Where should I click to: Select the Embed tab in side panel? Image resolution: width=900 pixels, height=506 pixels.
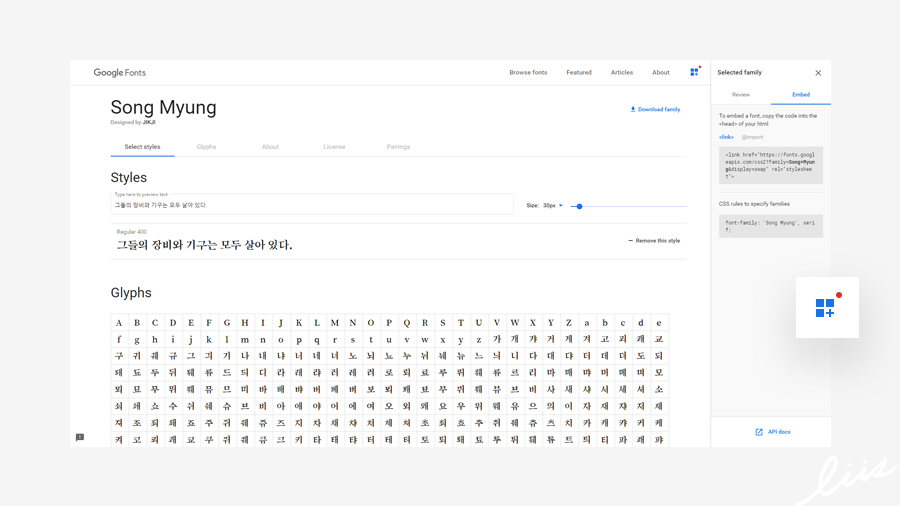tap(801, 95)
